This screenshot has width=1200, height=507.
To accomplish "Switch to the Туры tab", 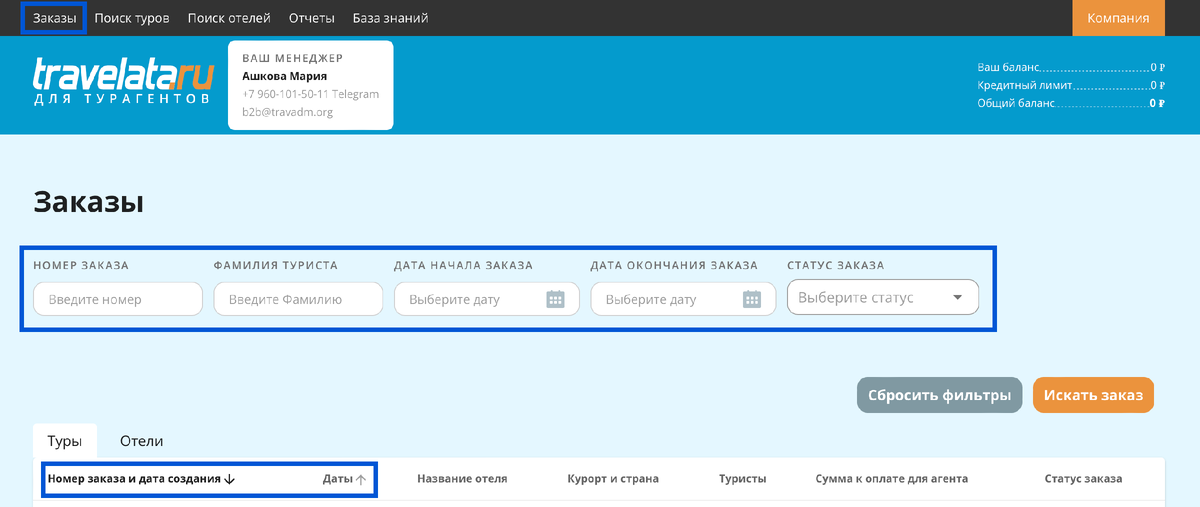I will click(65, 441).
